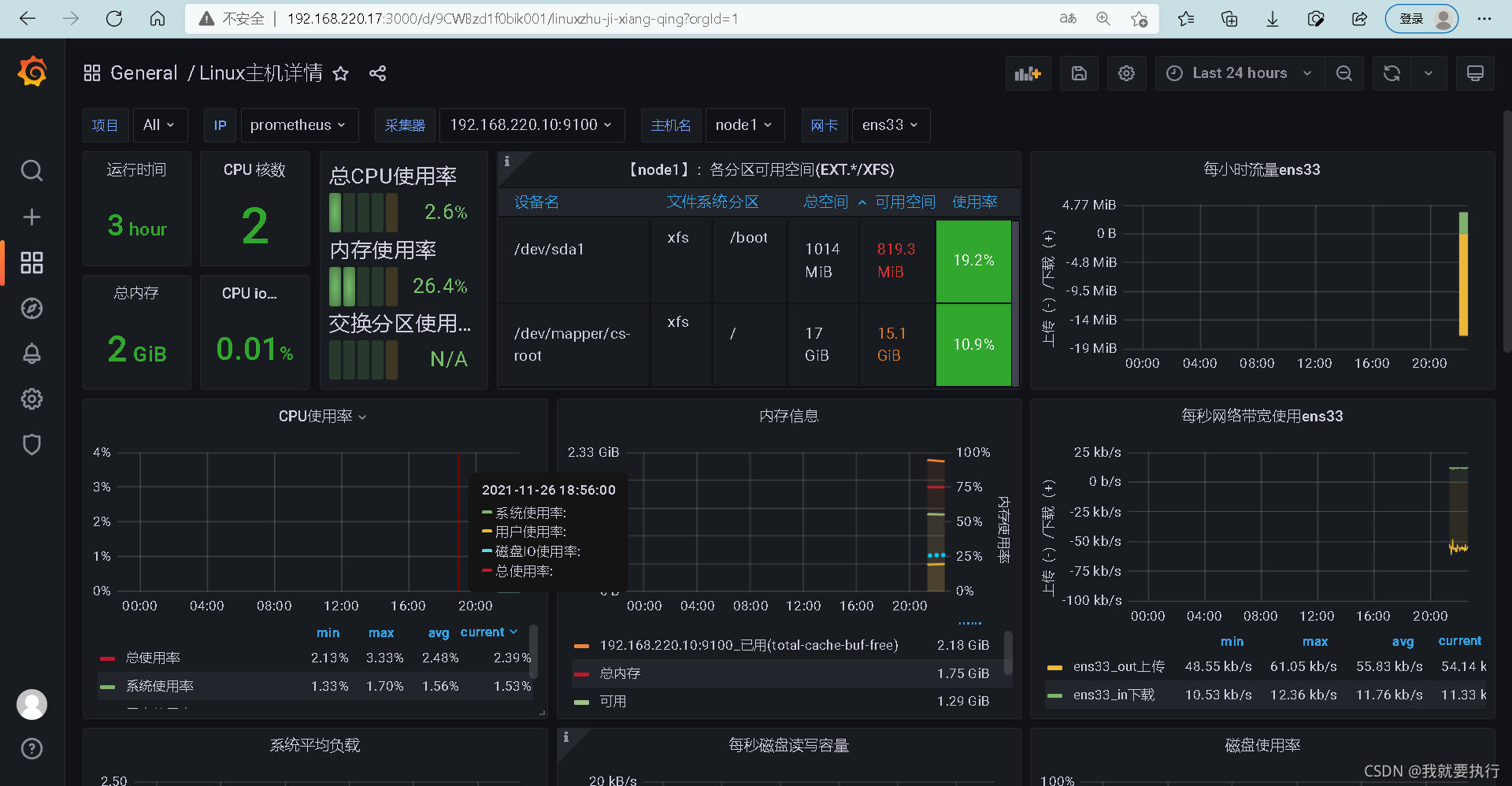Open the dashboards grid icon in sidebar
The width and height of the screenshot is (1512, 786).
(x=31, y=262)
